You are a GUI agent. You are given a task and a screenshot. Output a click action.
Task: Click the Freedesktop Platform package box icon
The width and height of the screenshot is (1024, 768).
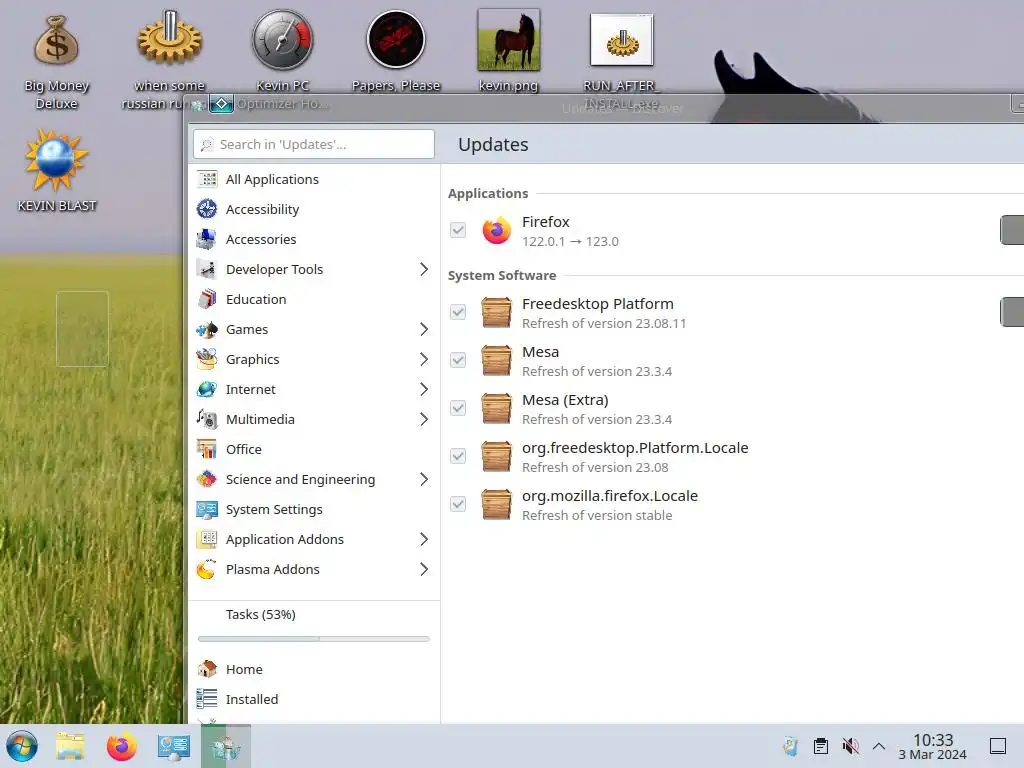496,312
